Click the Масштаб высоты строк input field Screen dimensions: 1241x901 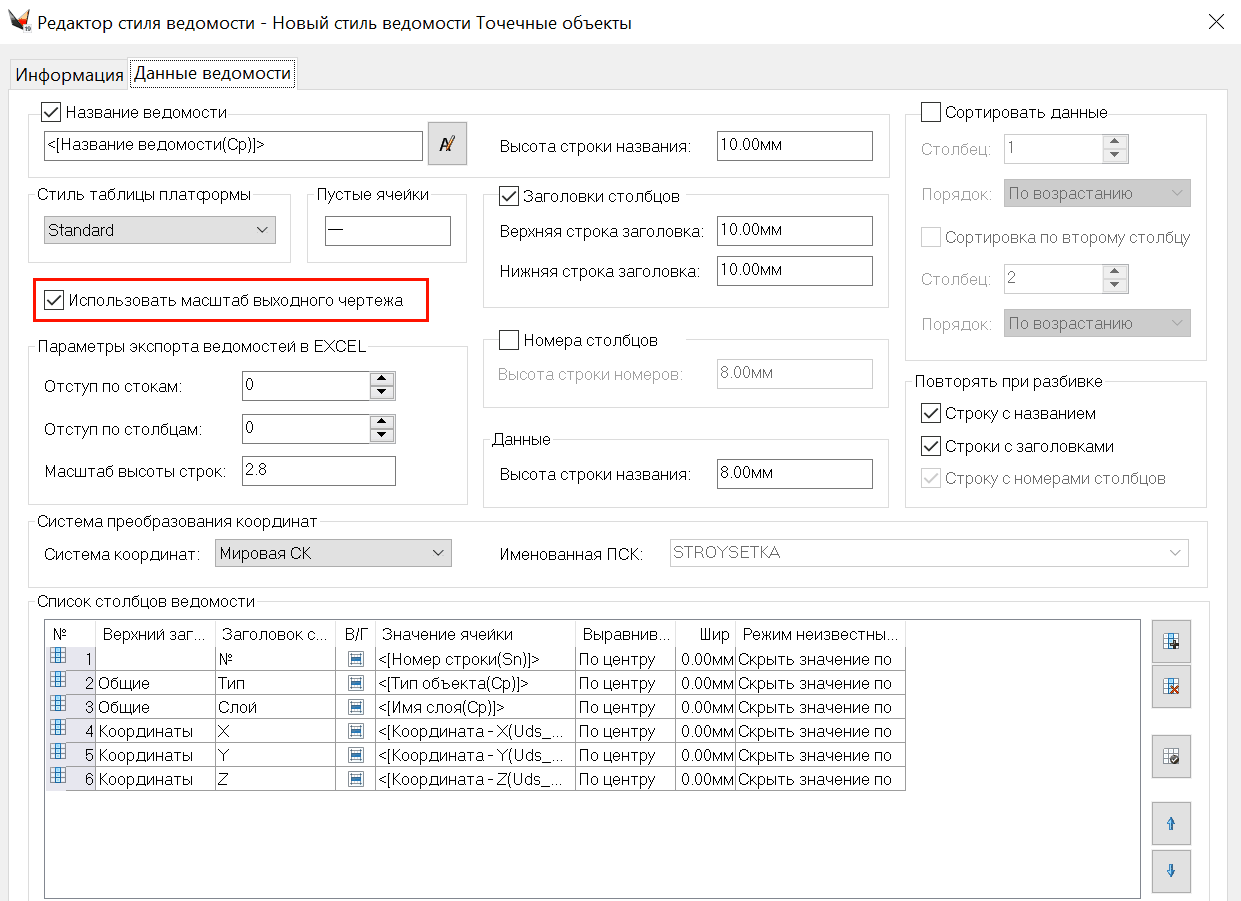coord(318,471)
